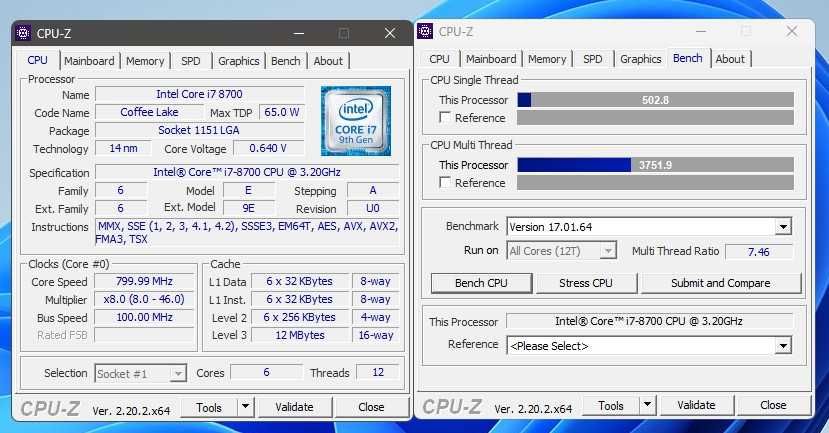
Task: Switch to About tab in right window
Action: coord(730,59)
